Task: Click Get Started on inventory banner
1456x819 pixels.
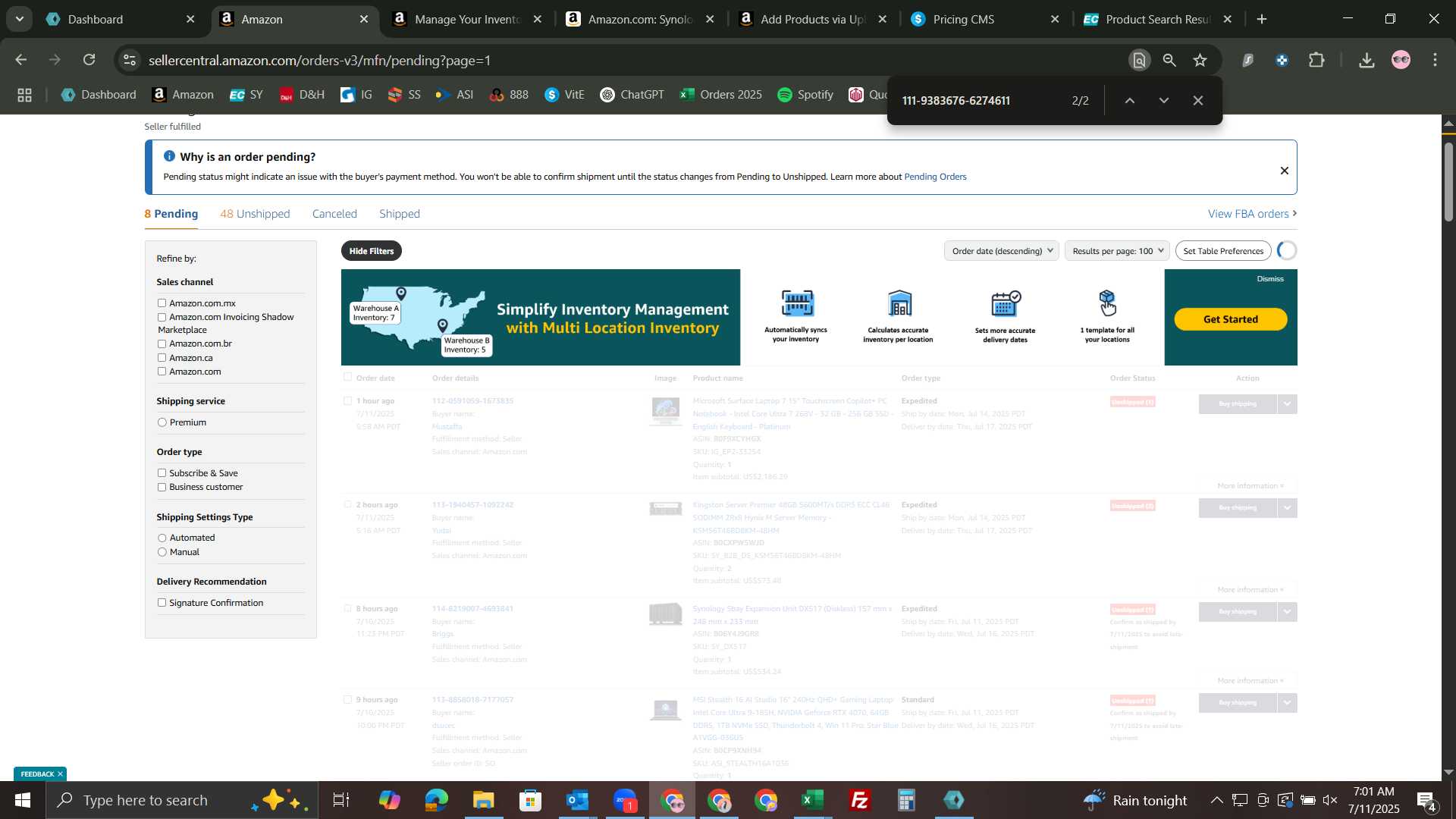Action: coord(1230,319)
